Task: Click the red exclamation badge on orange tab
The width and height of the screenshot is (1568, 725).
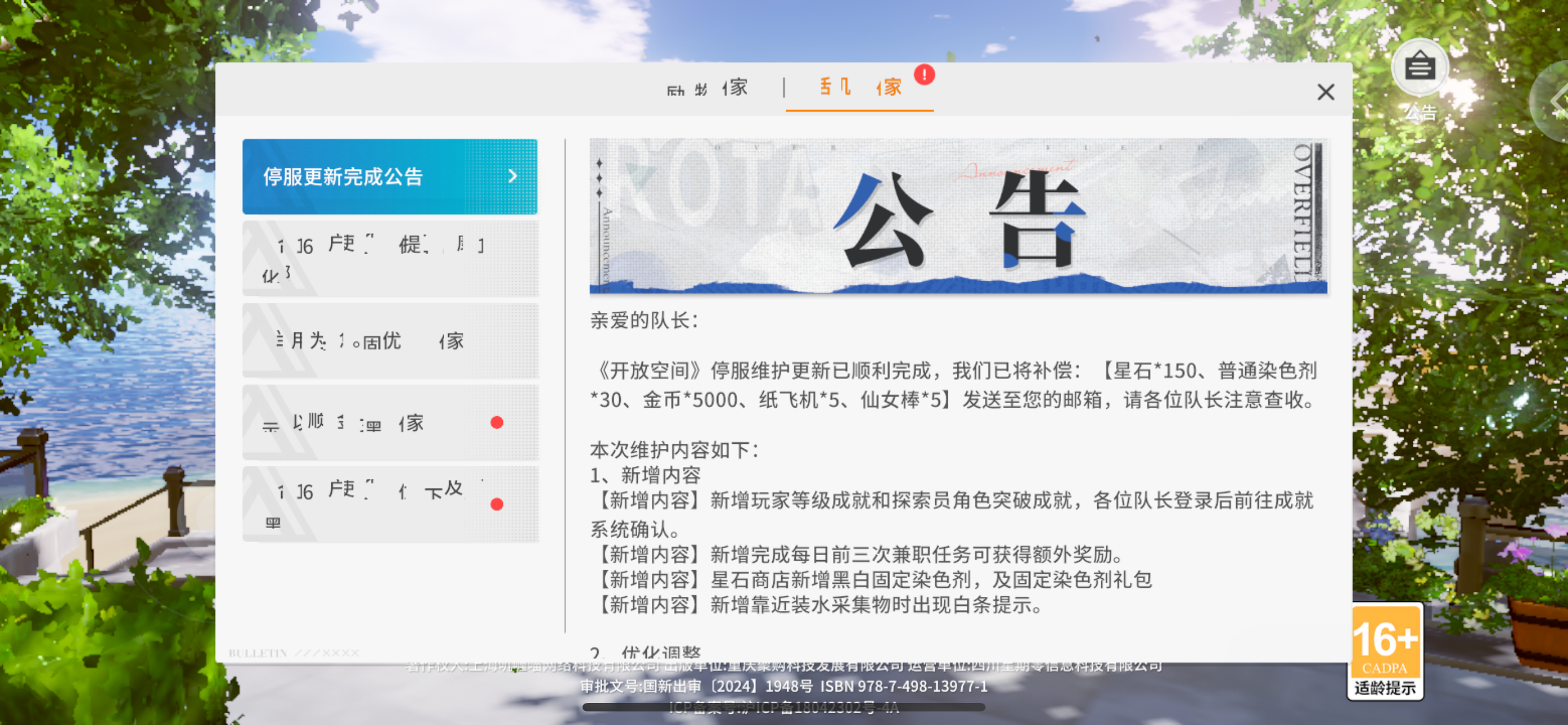Action: (x=923, y=75)
